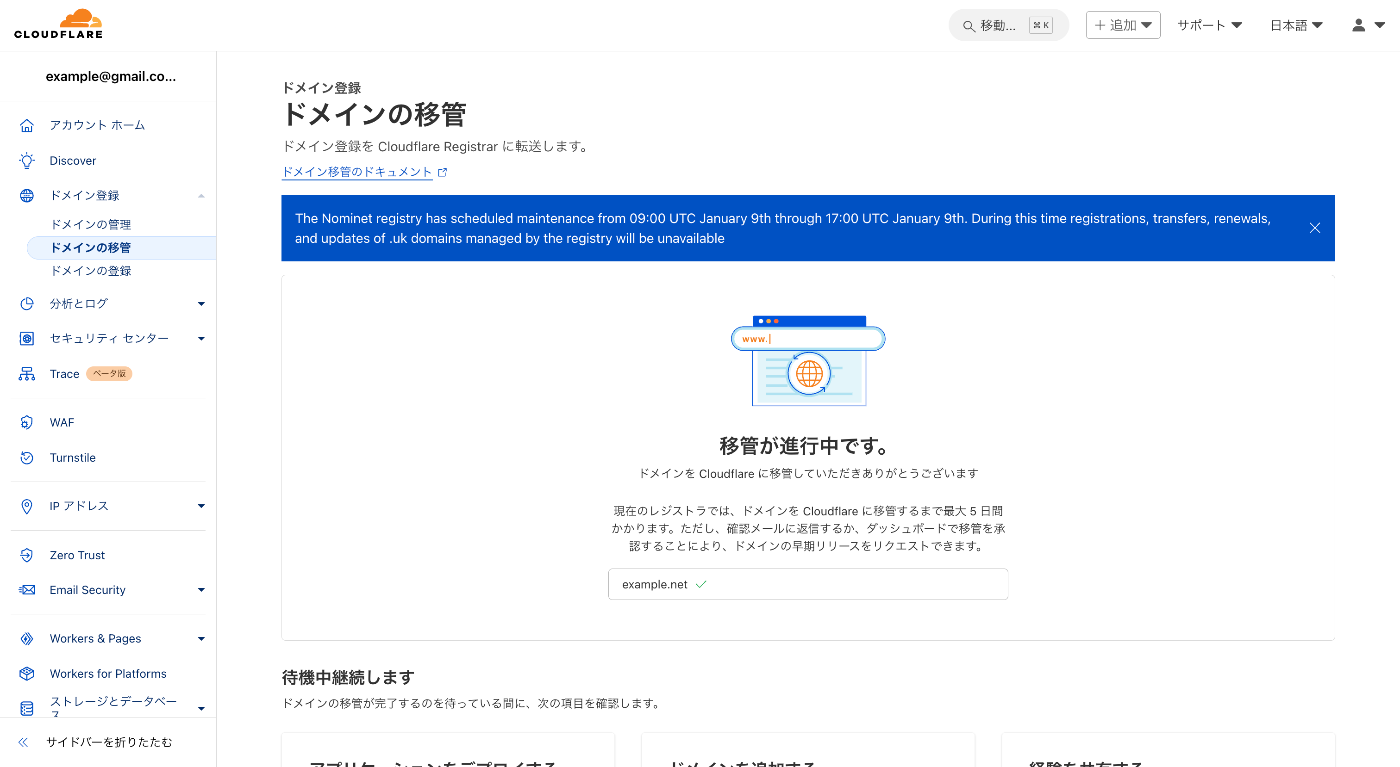Click the セキュリティ センター icon

point(27,339)
